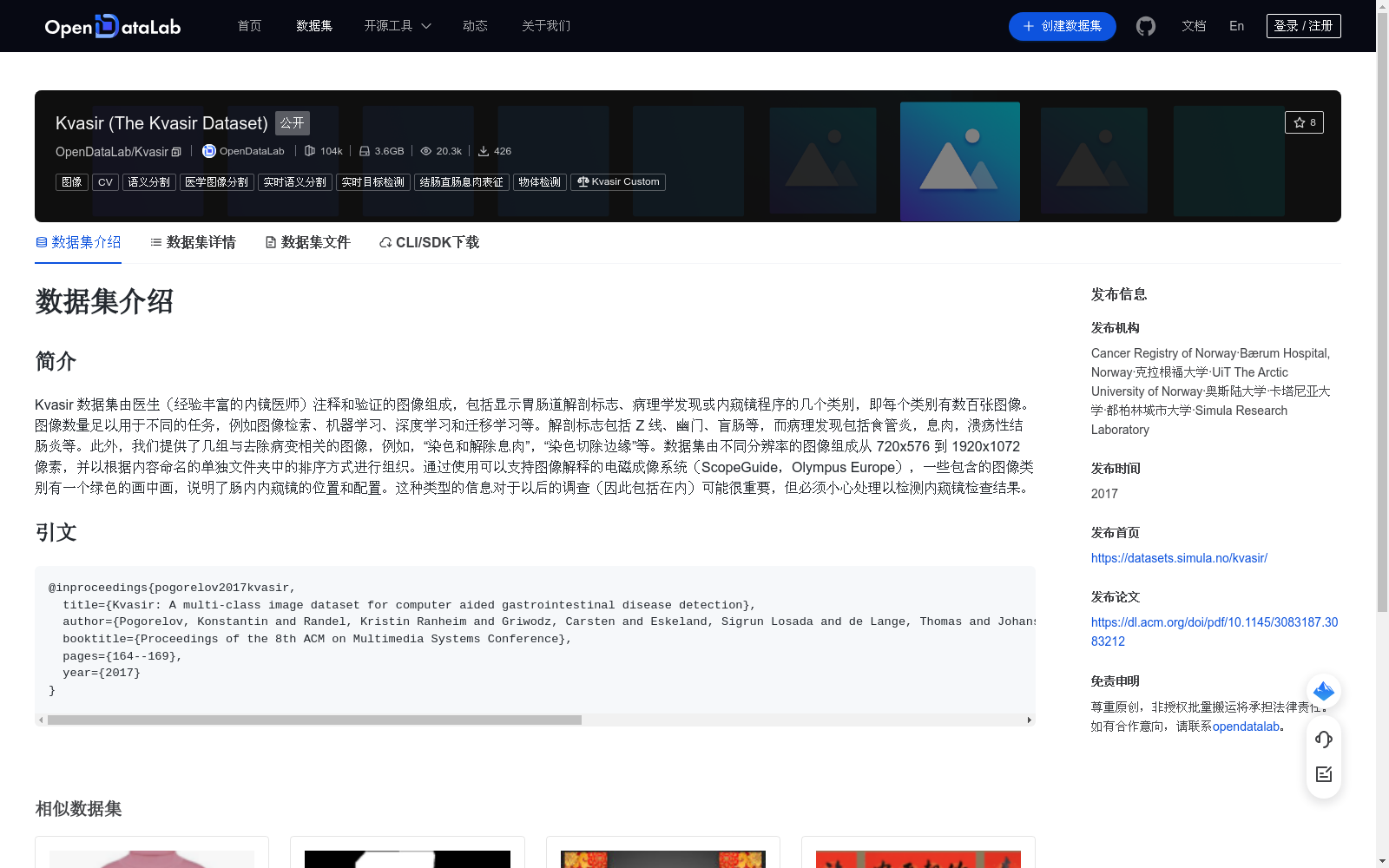1389x868 pixels.
Task: Open the black-and-white similar-dataset card thumbnail
Action: click(407, 858)
